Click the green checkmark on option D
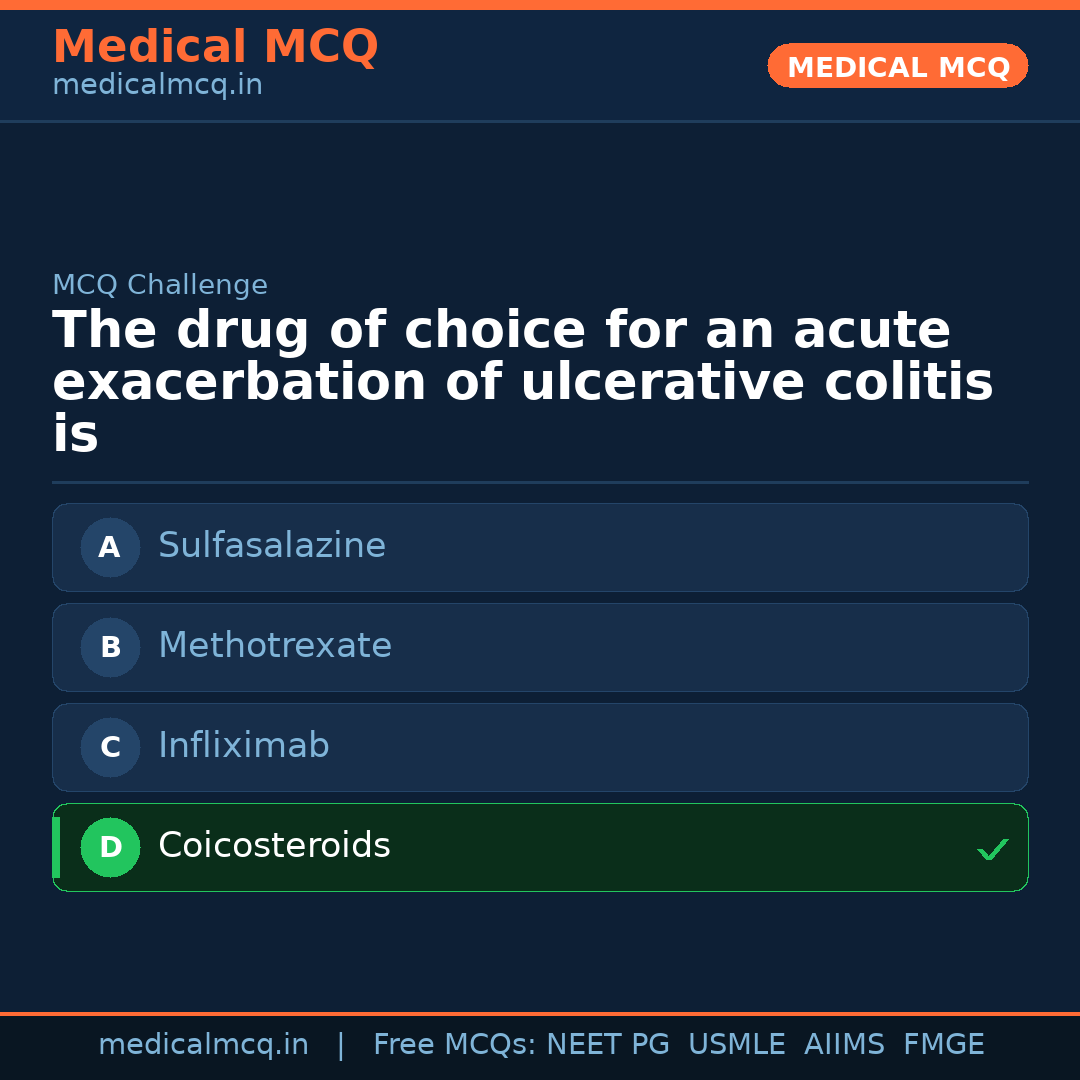The image size is (1080, 1080). 994,849
